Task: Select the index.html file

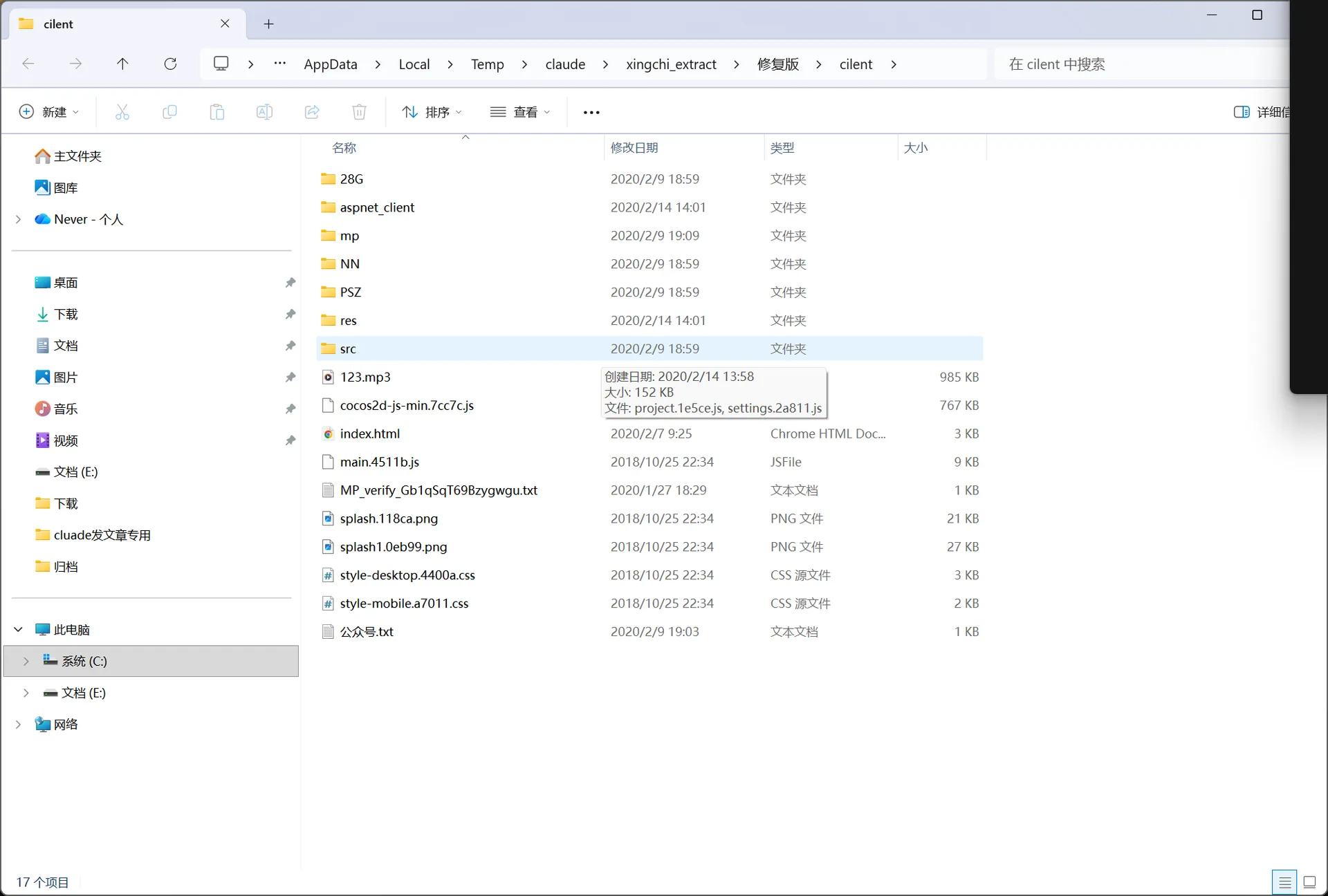Action: pyautogui.click(x=649, y=433)
